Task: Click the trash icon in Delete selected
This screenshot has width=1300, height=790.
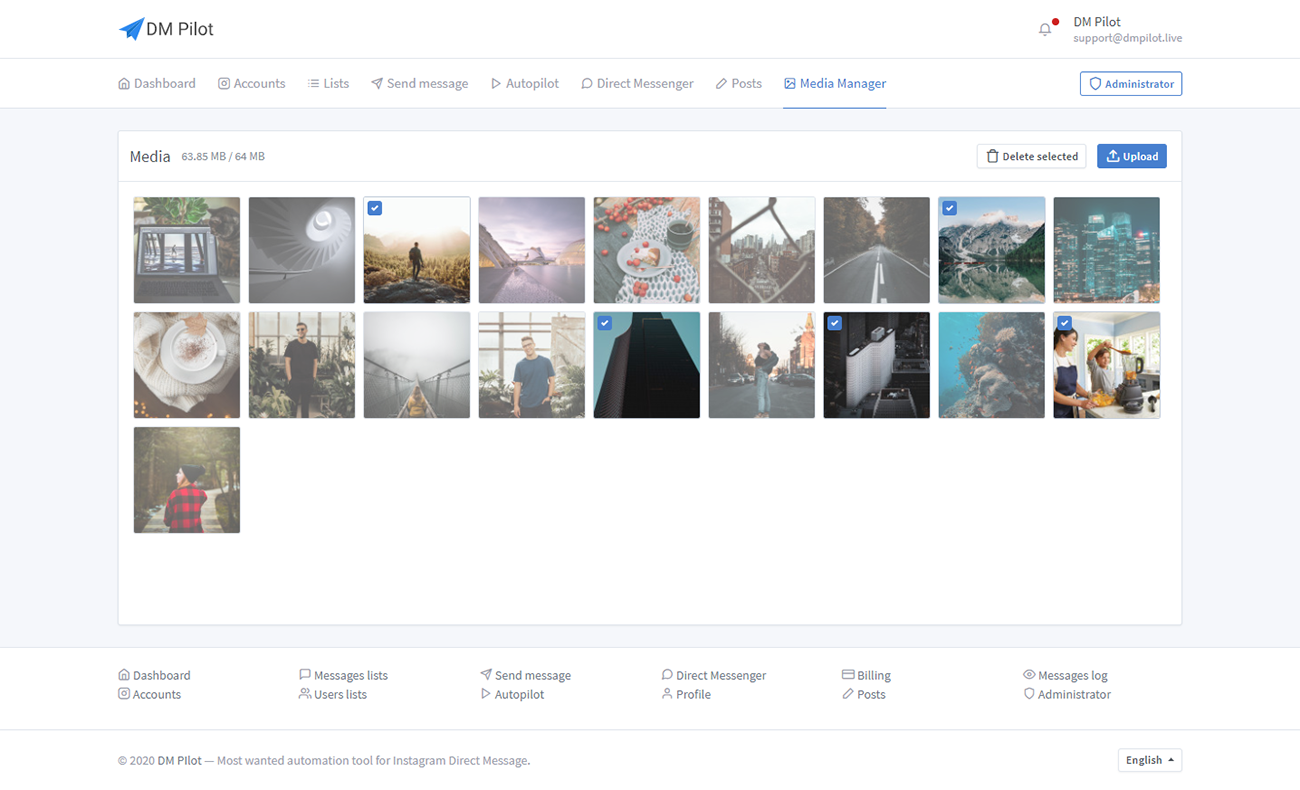Action: (x=992, y=156)
